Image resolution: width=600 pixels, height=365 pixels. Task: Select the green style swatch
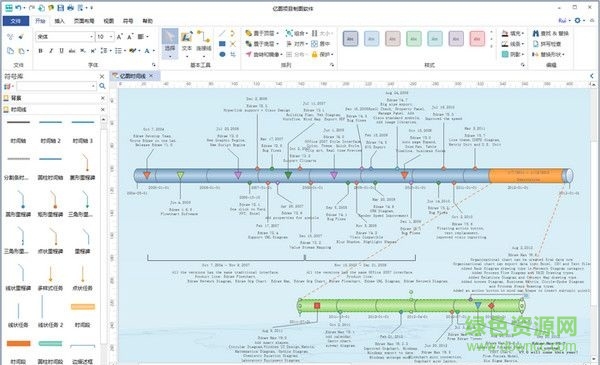click(414, 39)
